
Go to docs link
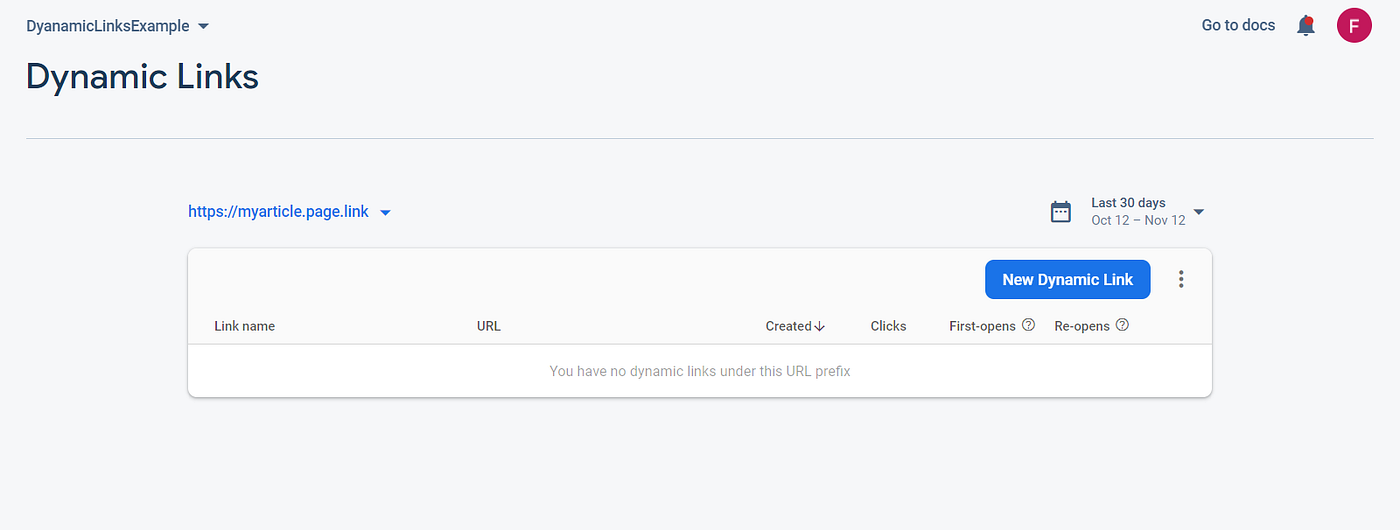1238,26
